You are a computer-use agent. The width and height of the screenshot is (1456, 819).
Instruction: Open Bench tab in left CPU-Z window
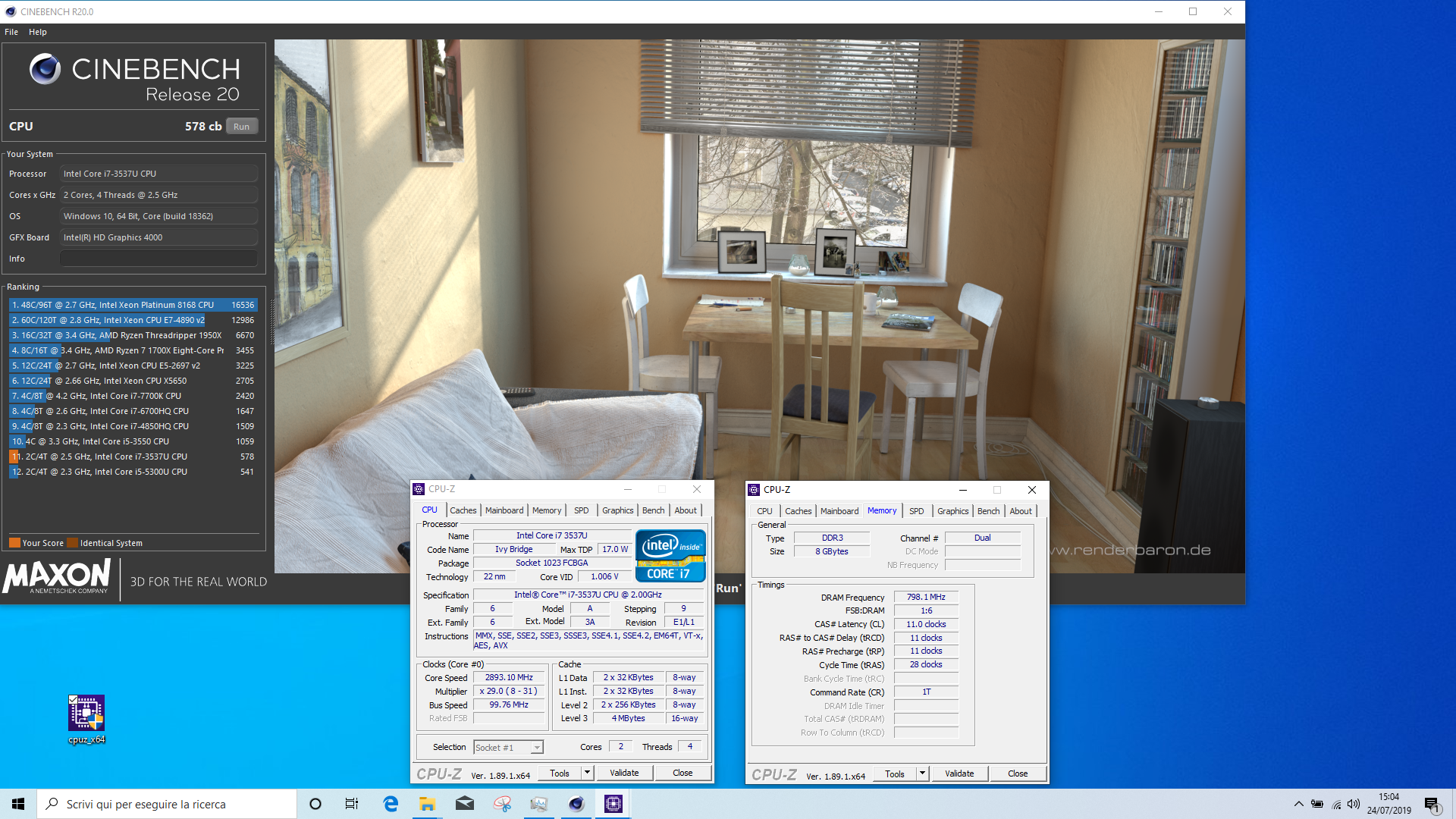654,510
